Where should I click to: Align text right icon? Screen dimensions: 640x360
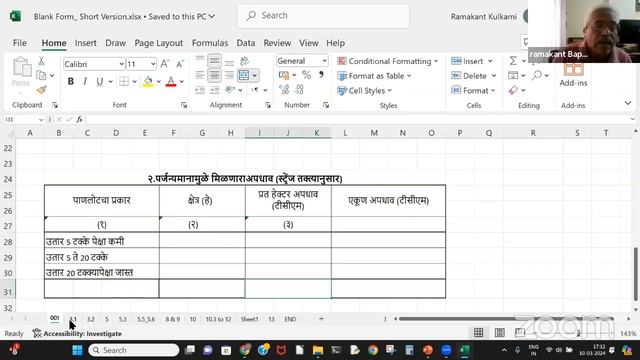(229, 76)
